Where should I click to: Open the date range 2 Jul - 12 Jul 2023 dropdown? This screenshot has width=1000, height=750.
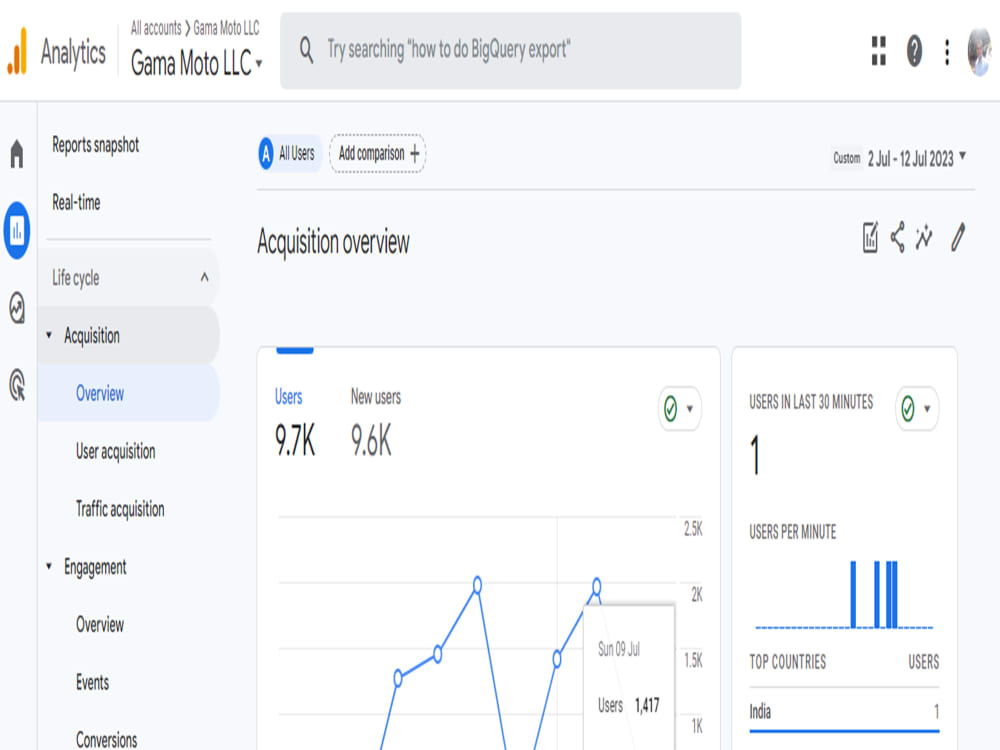916,158
